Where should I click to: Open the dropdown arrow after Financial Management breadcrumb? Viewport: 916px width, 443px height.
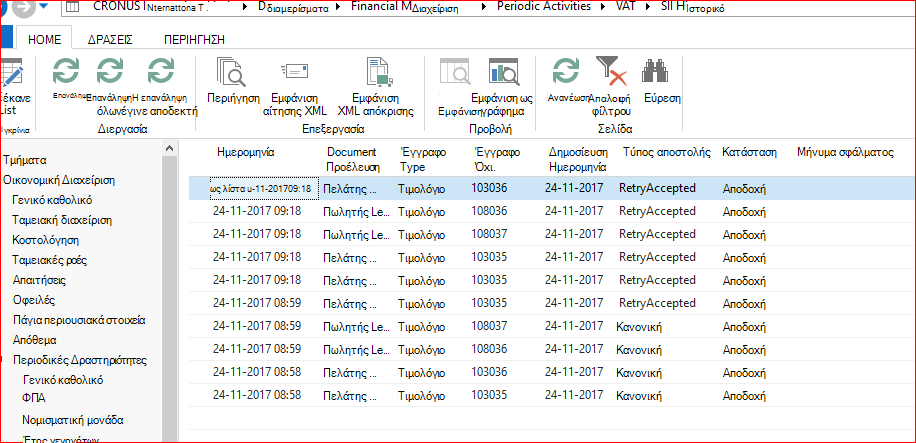pos(484,8)
